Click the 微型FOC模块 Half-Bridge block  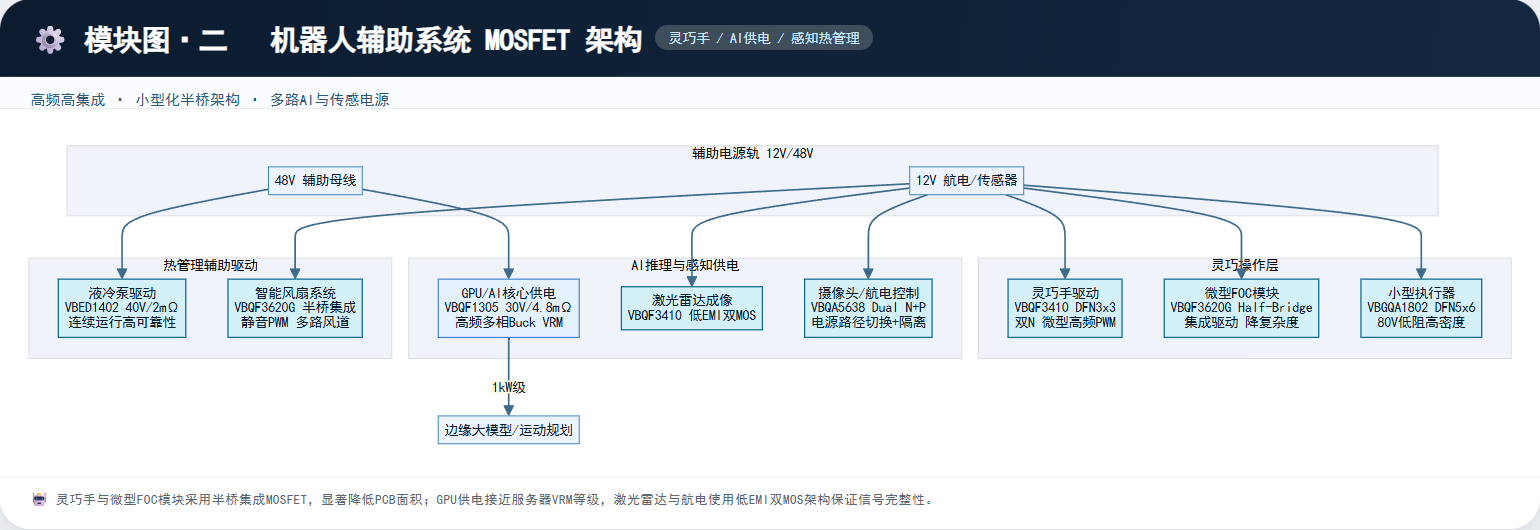point(1241,308)
